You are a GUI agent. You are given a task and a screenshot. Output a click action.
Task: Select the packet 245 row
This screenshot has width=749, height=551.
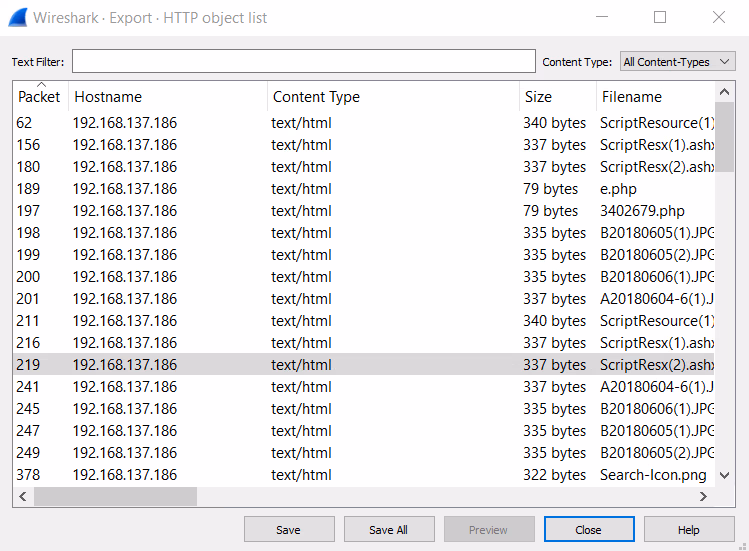coord(364,409)
